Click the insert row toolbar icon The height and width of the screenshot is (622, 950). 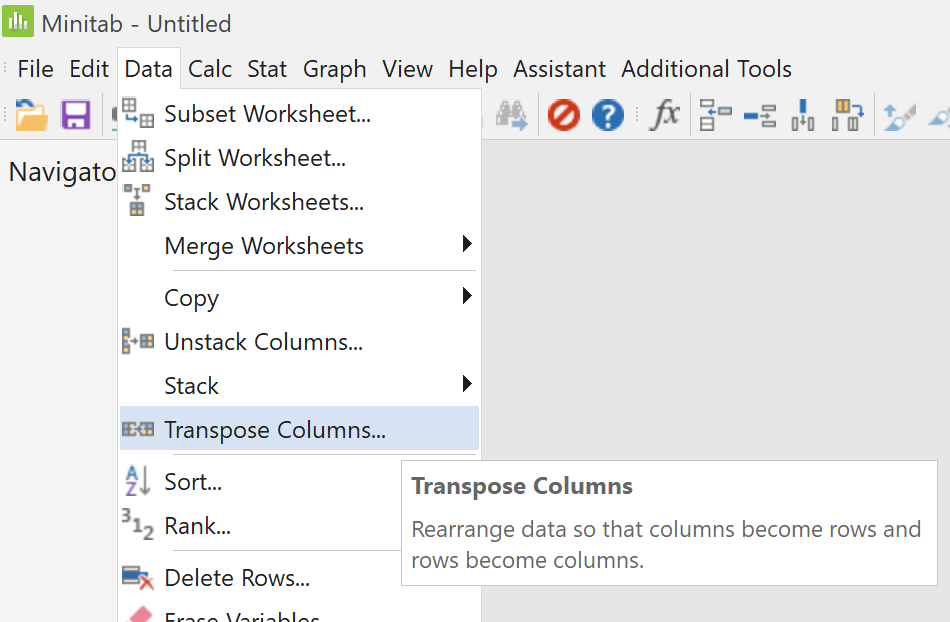pyautogui.click(x=760, y=115)
